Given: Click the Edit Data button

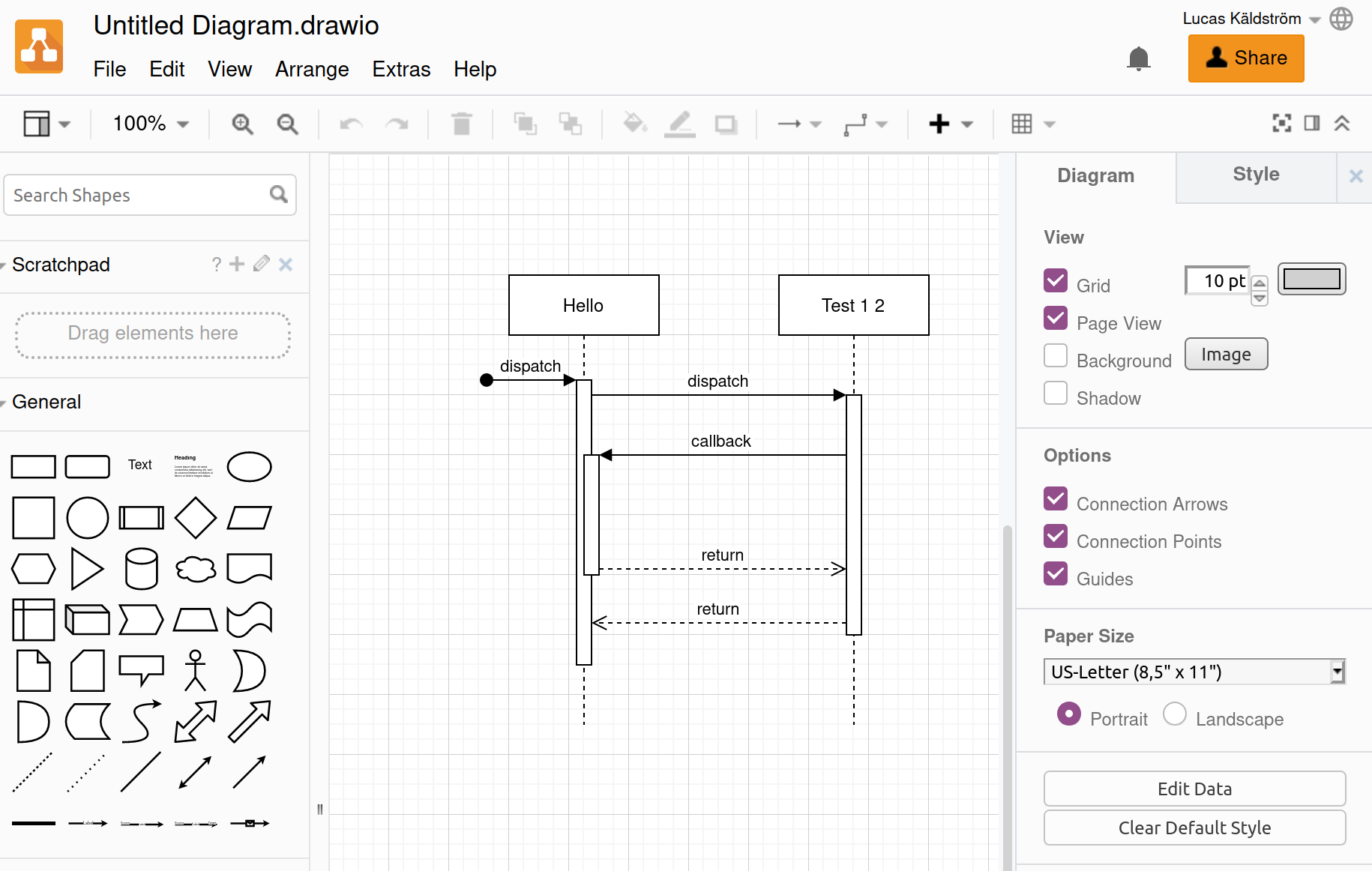Looking at the screenshot, I should click(x=1194, y=789).
